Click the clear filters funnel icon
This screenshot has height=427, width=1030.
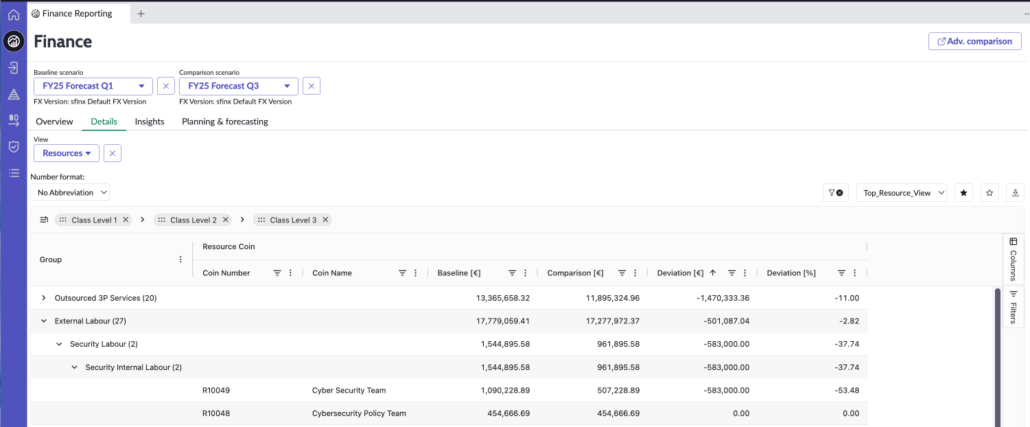coord(834,192)
